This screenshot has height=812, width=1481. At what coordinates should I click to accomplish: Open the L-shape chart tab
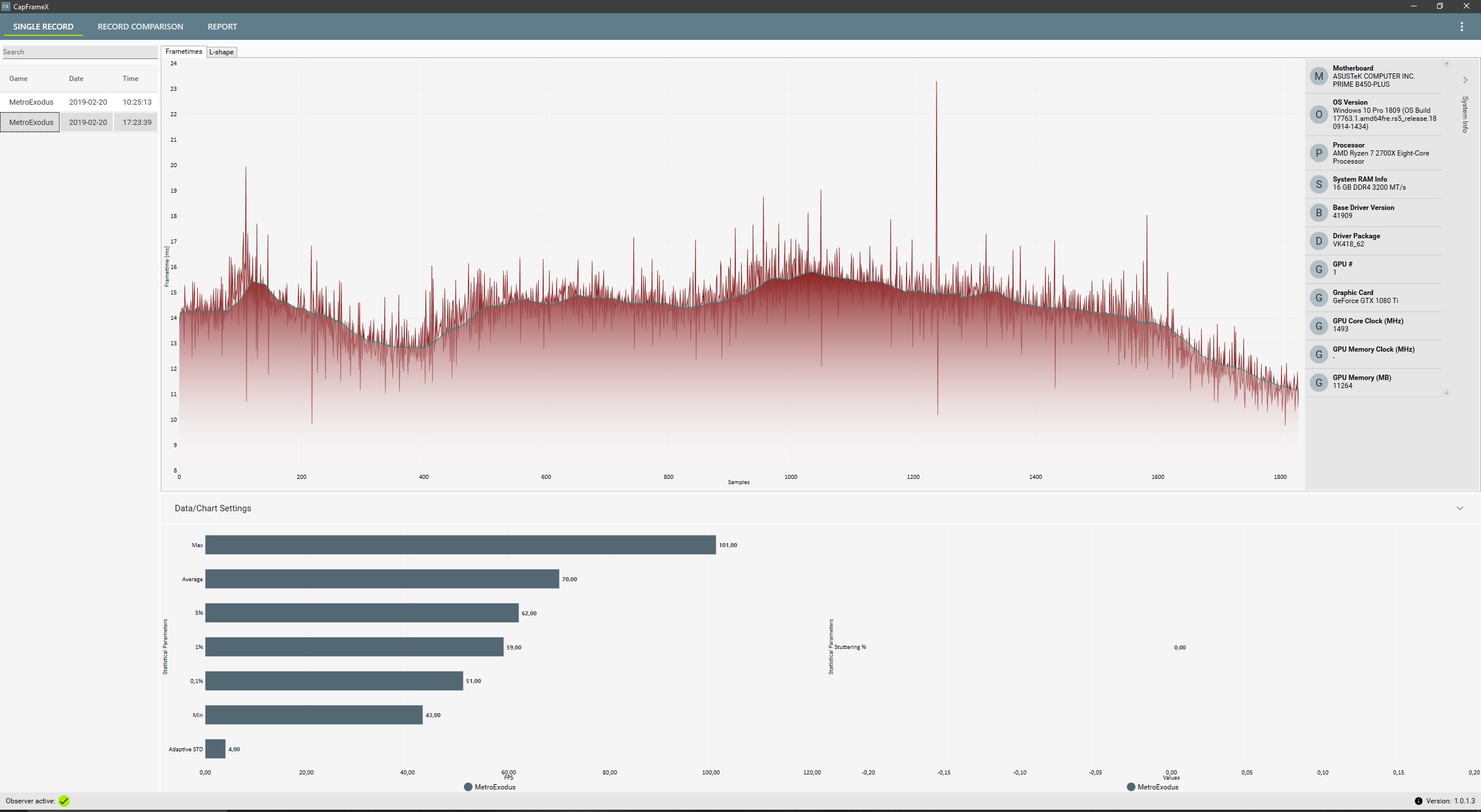pos(222,52)
